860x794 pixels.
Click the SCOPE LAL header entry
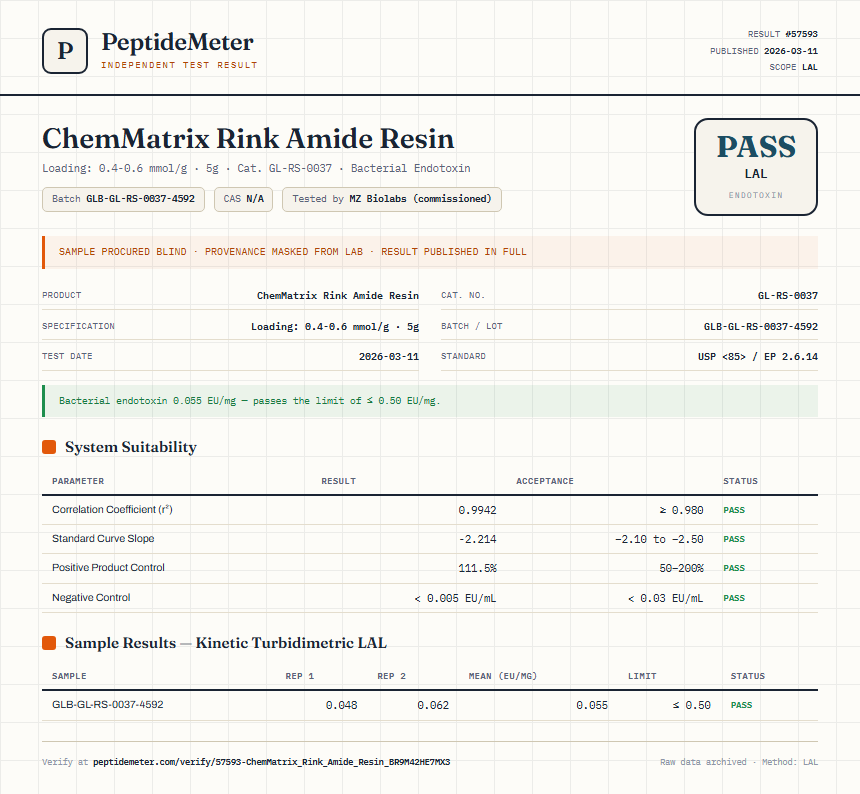pyautogui.click(x=793, y=67)
